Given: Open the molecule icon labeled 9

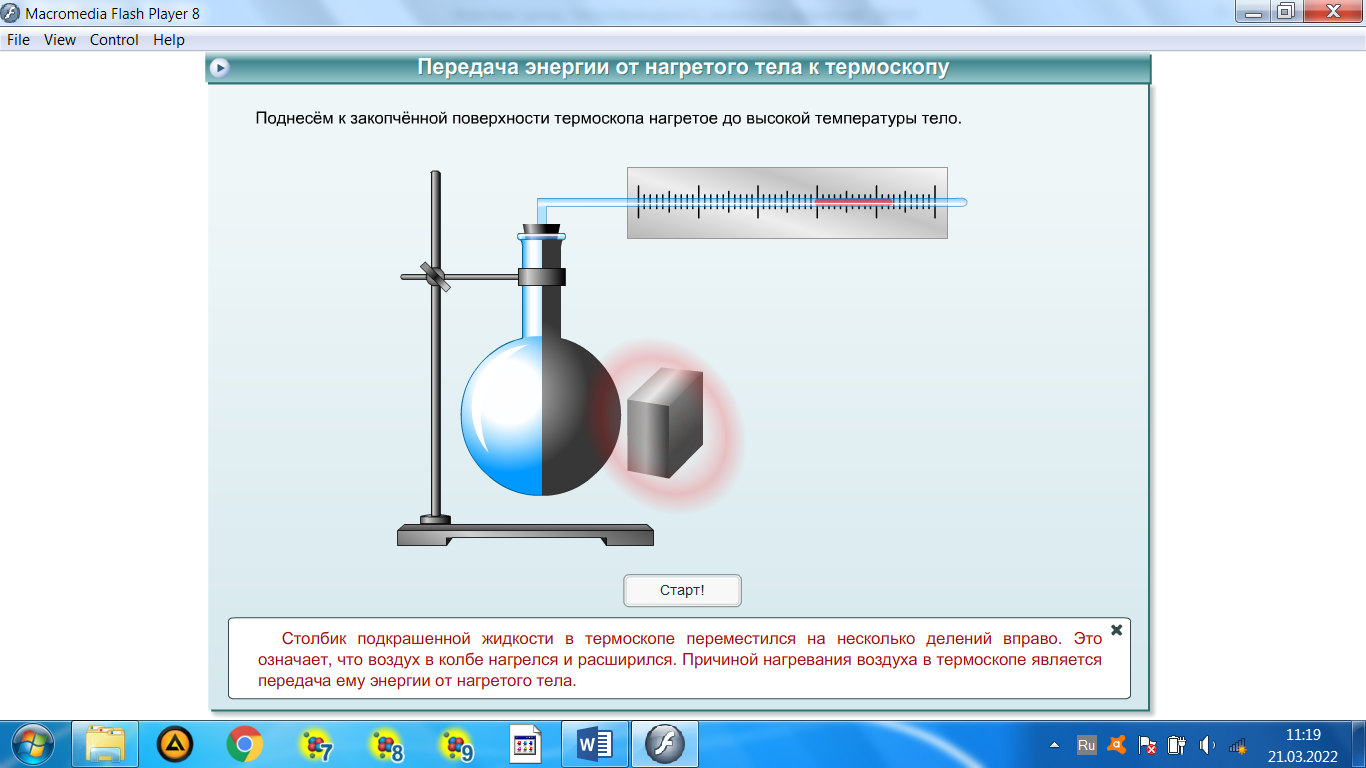Looking at the screenshot, I should 456,745.
